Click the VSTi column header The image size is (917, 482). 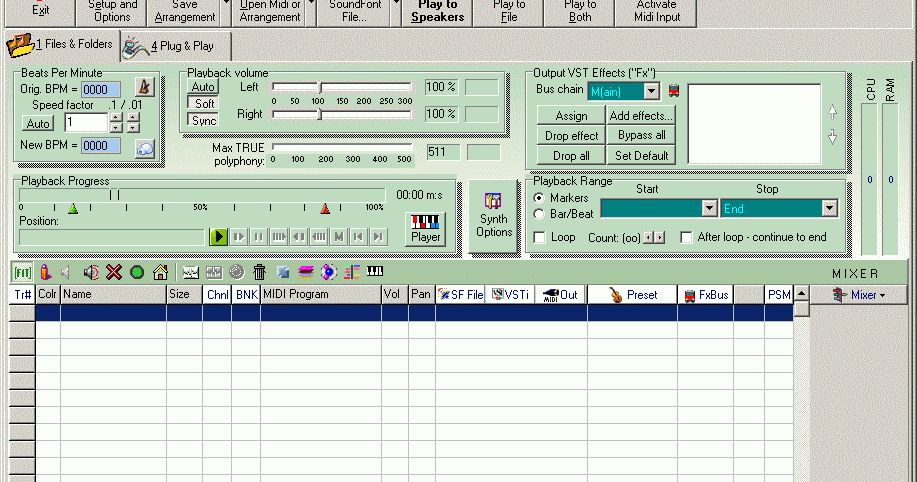[510, 295]
